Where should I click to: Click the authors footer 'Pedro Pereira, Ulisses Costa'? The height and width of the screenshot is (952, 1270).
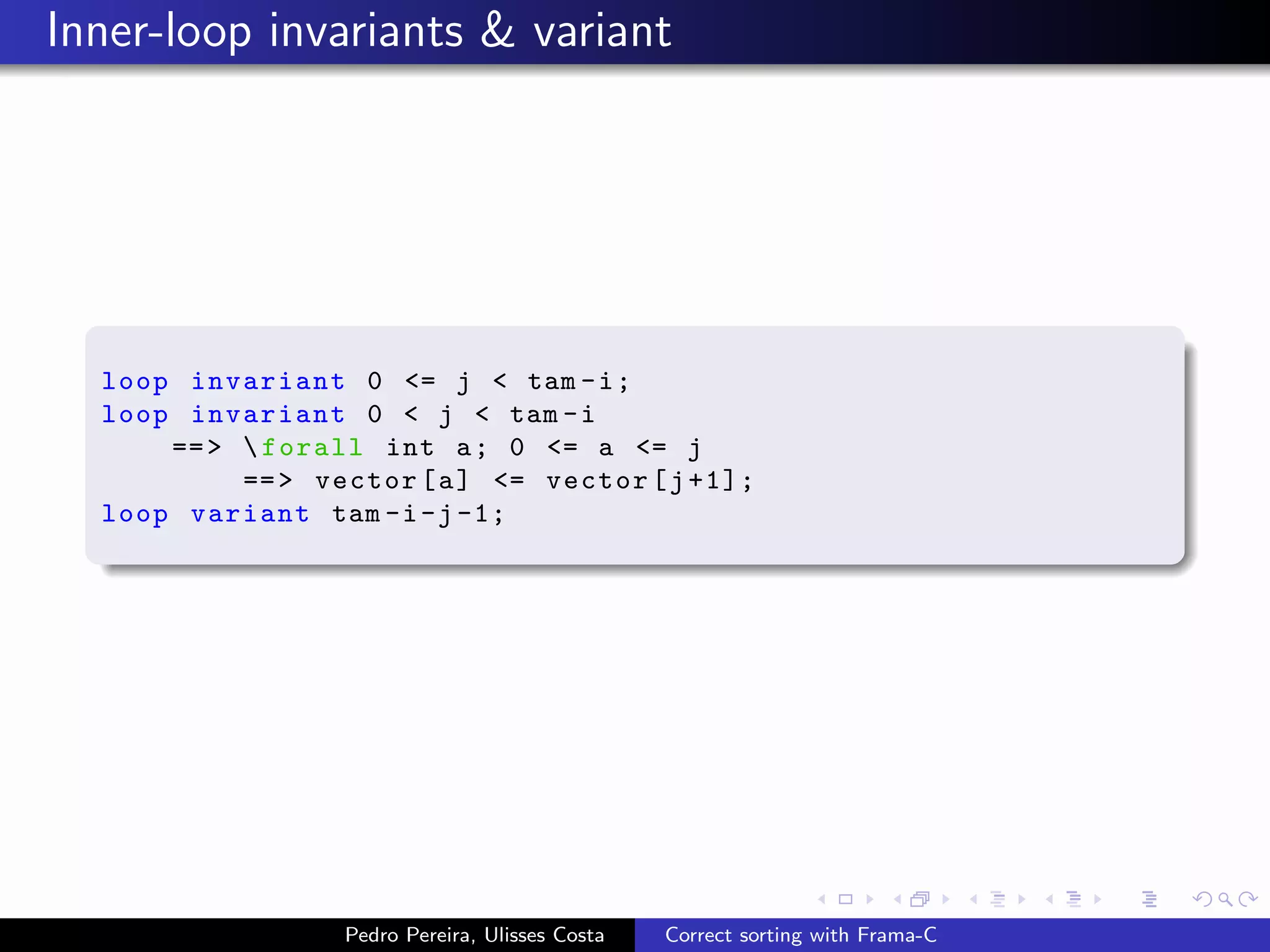tap(474, 935)
